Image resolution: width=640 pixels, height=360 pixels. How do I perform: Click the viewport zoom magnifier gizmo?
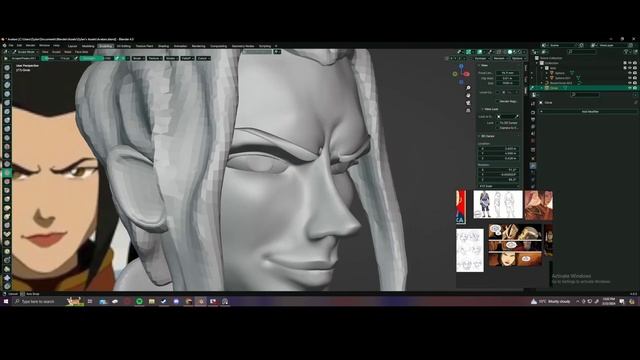click(x=468, y=88)
